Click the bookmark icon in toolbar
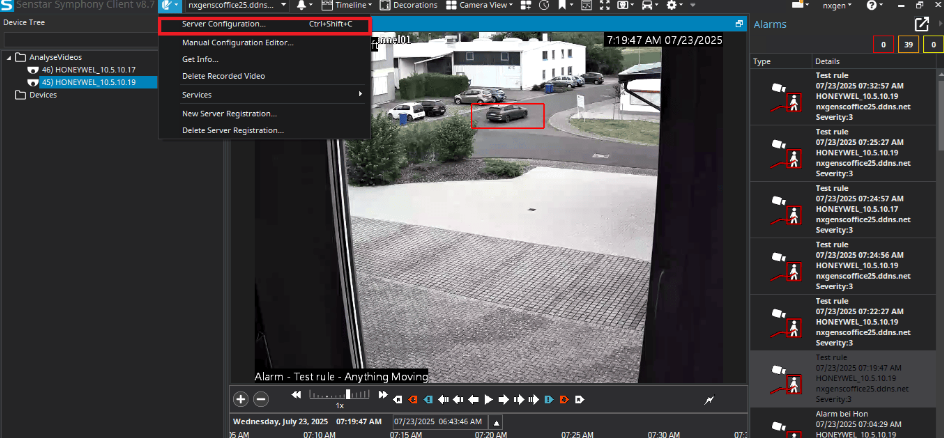This screenshot has width=944, height=438. pos(564,6)
